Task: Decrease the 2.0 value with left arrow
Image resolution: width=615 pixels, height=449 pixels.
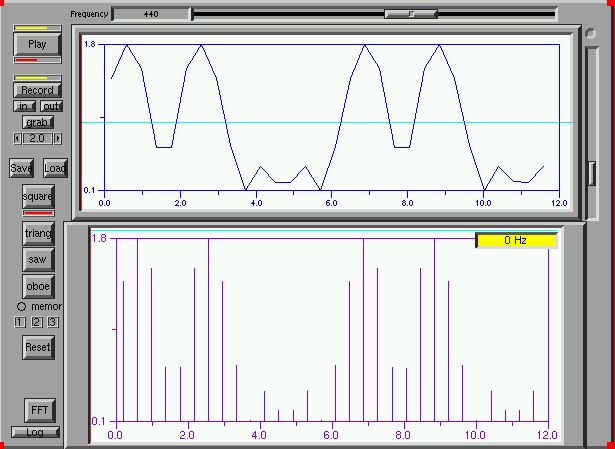Action: [17, 138]
